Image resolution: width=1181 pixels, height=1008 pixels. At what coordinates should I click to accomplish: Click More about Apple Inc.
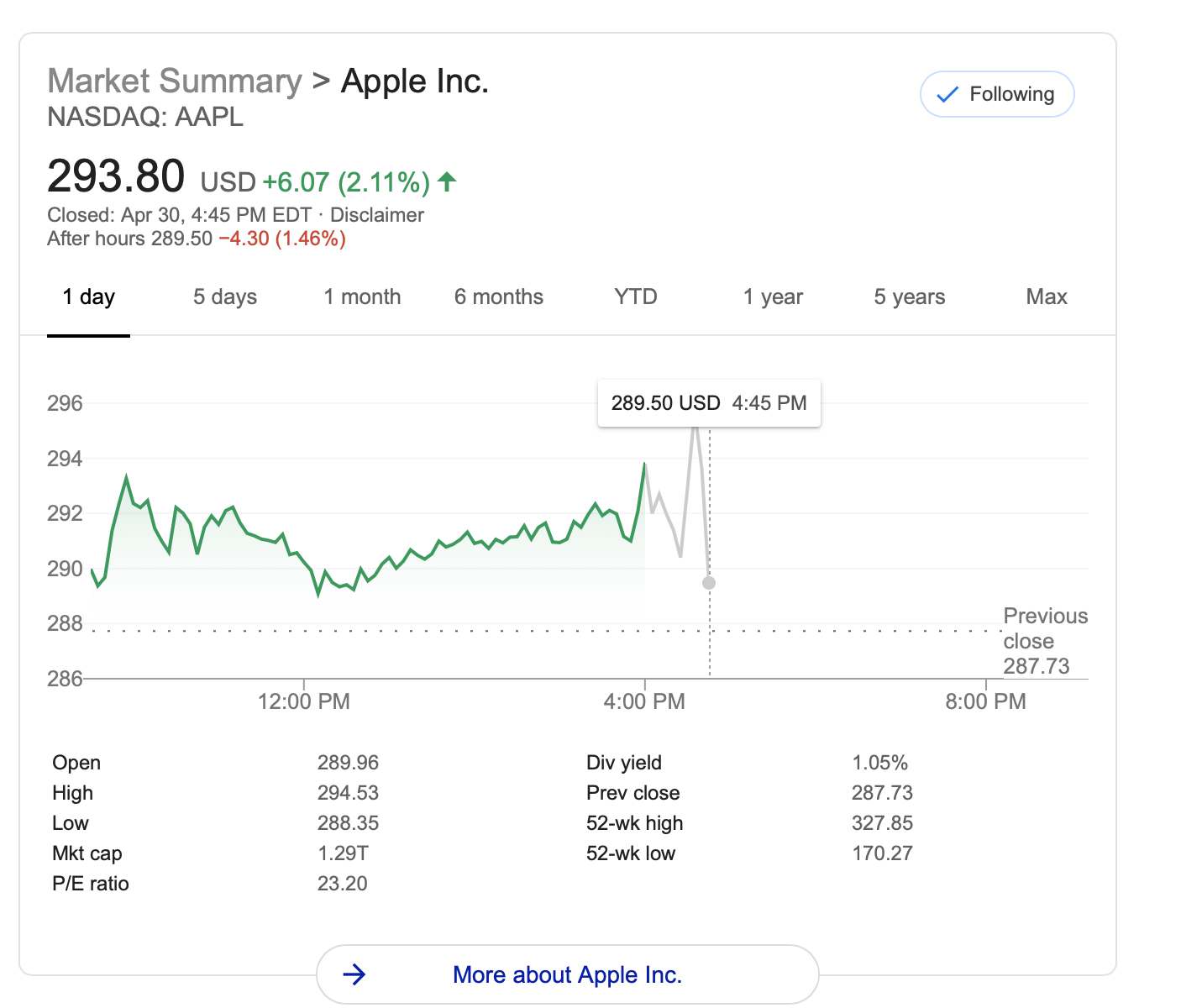pyautogui.click(x=567, y=974)
